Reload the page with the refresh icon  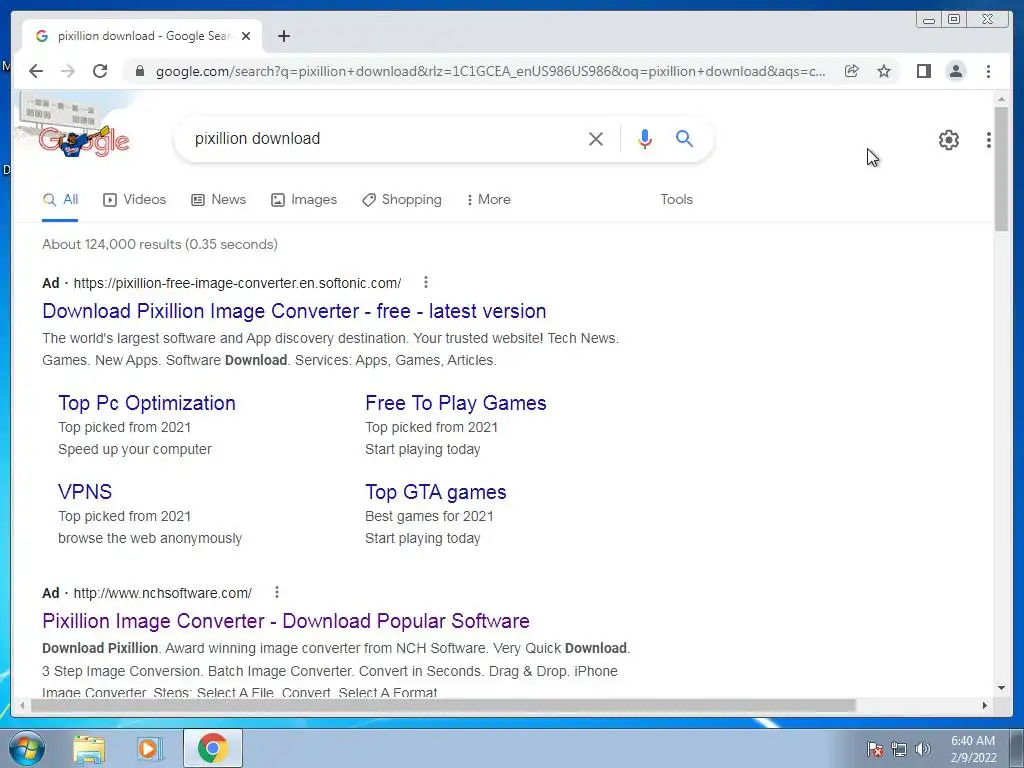[x=100, y=71]
